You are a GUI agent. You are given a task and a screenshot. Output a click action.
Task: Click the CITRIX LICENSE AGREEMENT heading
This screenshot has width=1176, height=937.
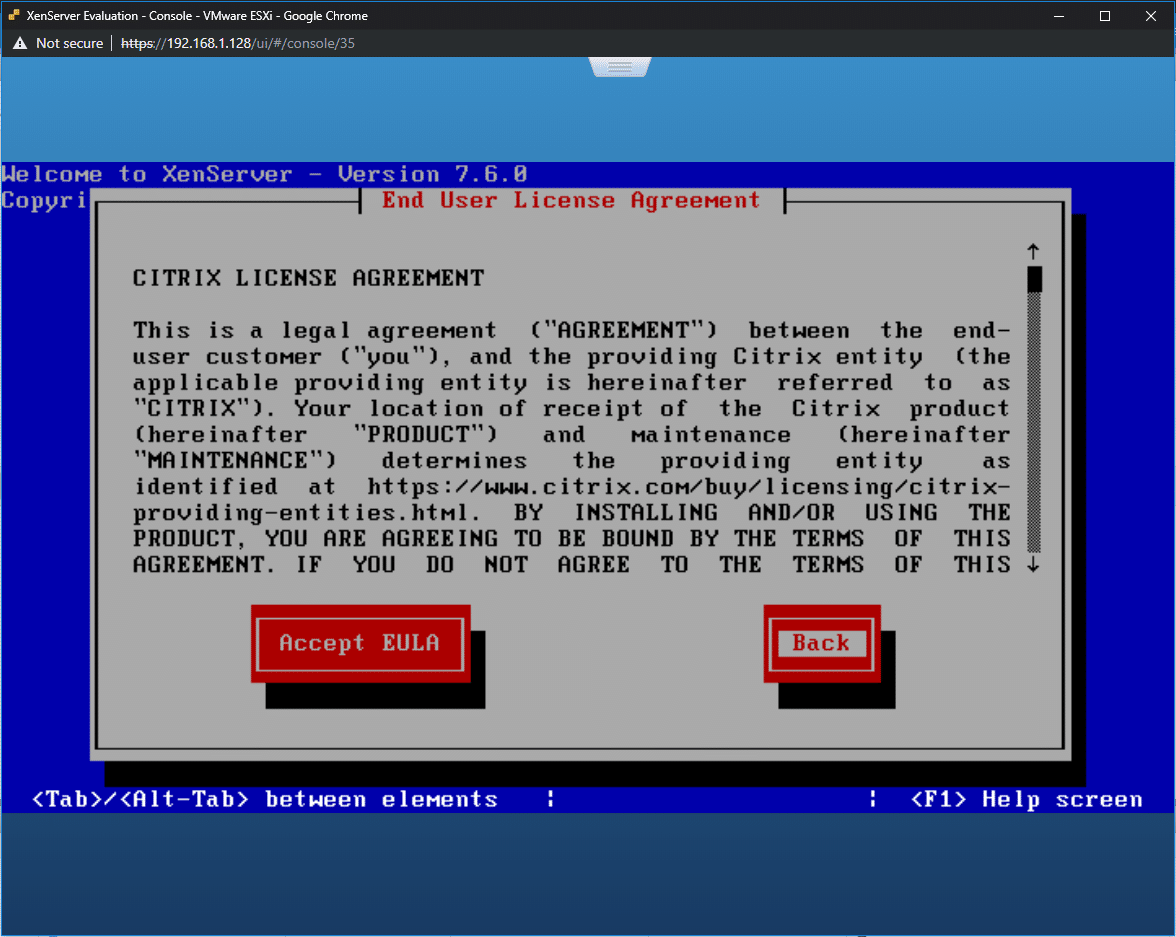[308, 278]
